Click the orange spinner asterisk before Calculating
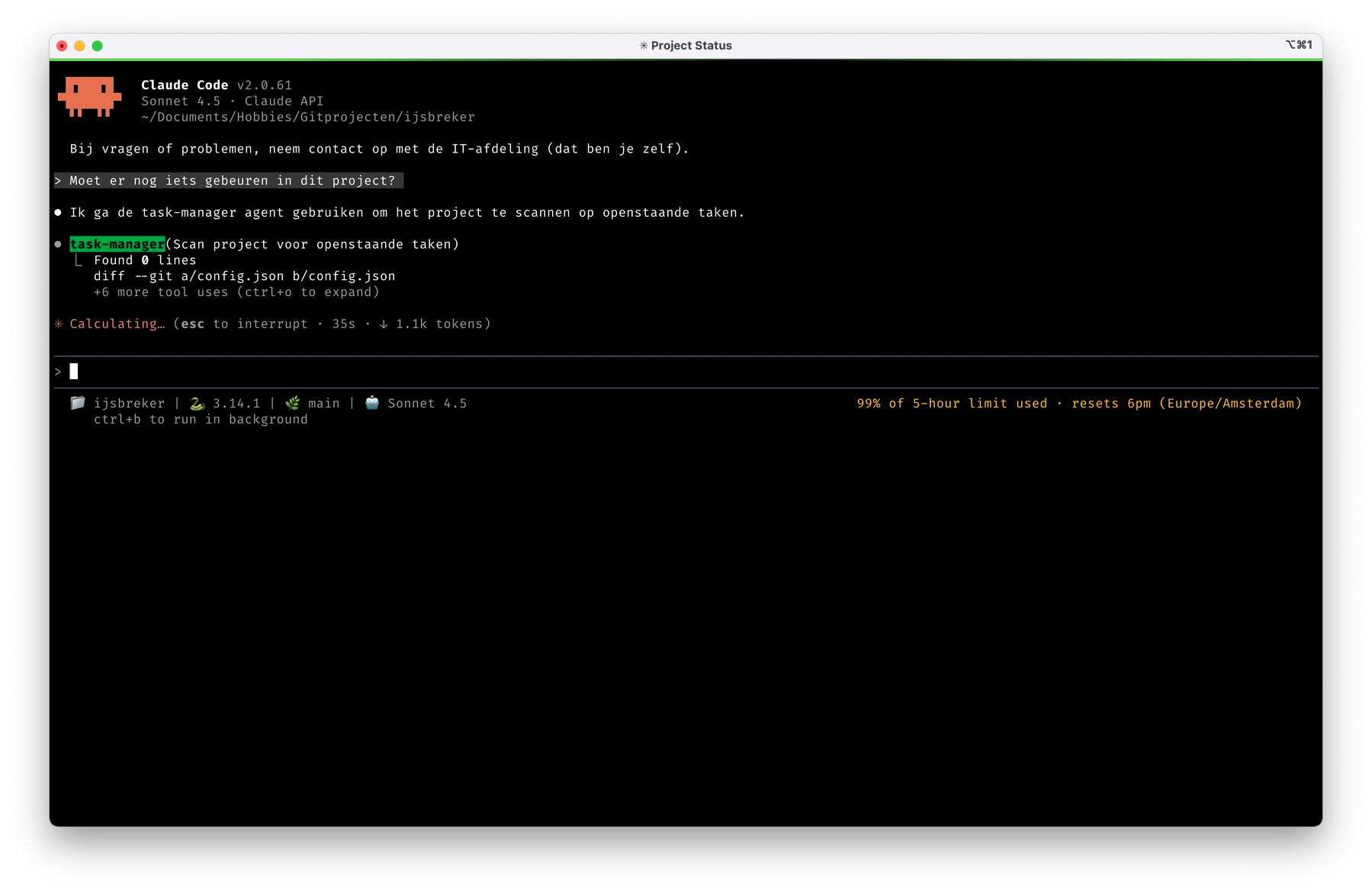 pos(59,324)
